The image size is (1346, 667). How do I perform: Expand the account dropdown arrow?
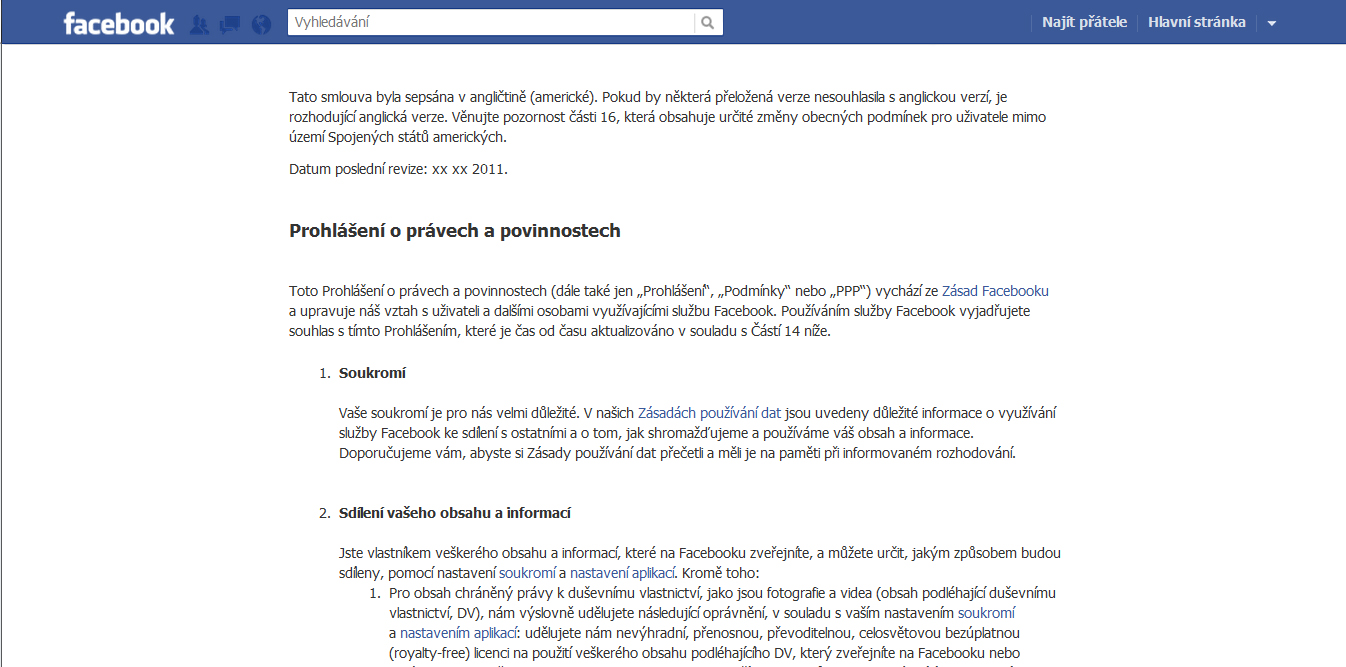click(1271, 23)
